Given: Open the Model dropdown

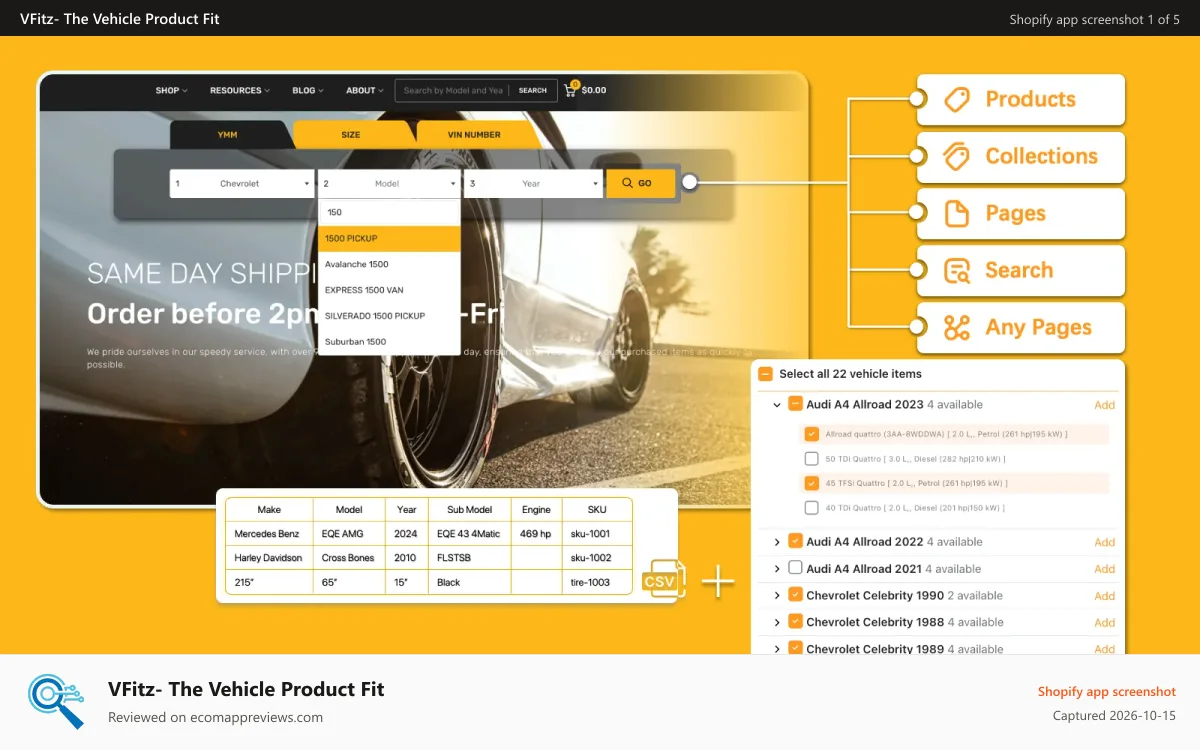Looking at the screenshot, I should (390, 183).
